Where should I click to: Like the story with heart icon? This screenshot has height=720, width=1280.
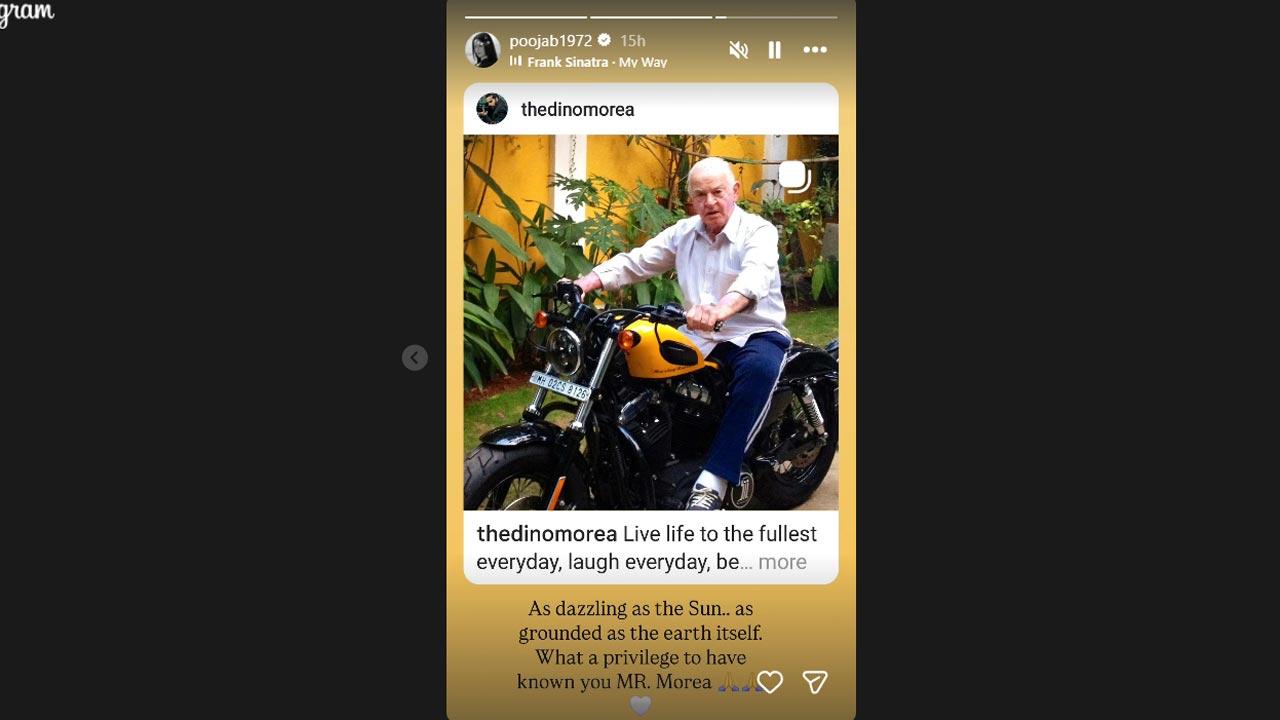coord(769,682)
